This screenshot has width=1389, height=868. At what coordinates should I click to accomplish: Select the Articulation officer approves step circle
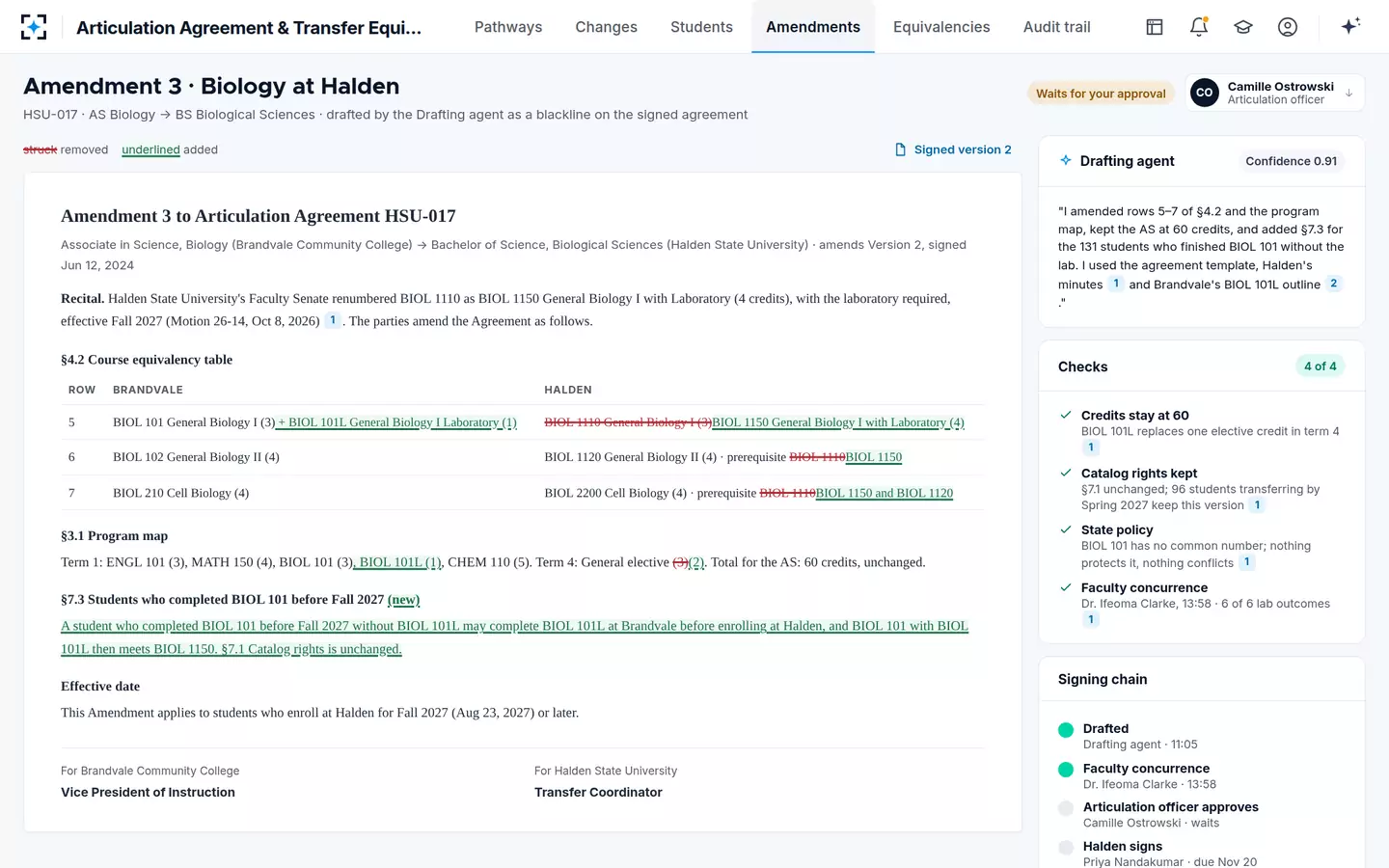[x=1066, y=808]
